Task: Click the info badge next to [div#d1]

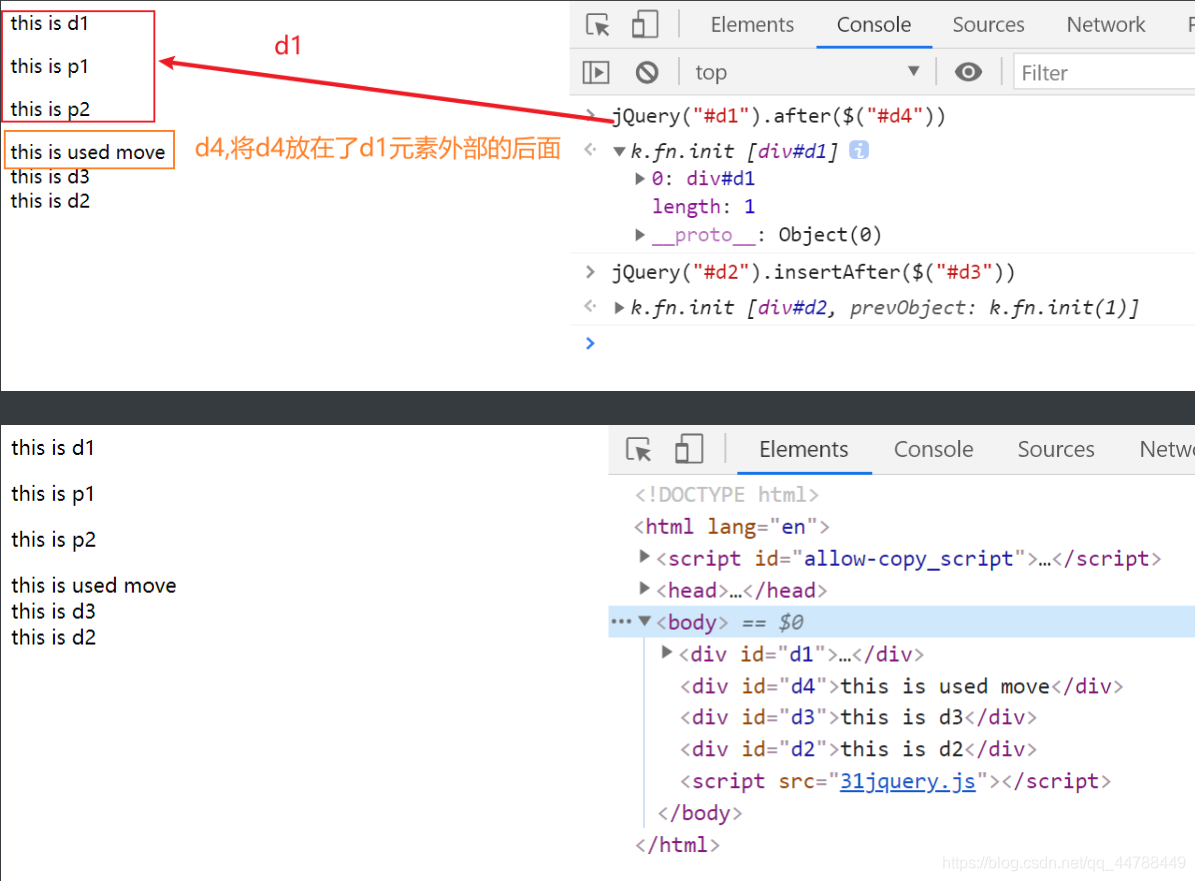Action: coord(858,150)
